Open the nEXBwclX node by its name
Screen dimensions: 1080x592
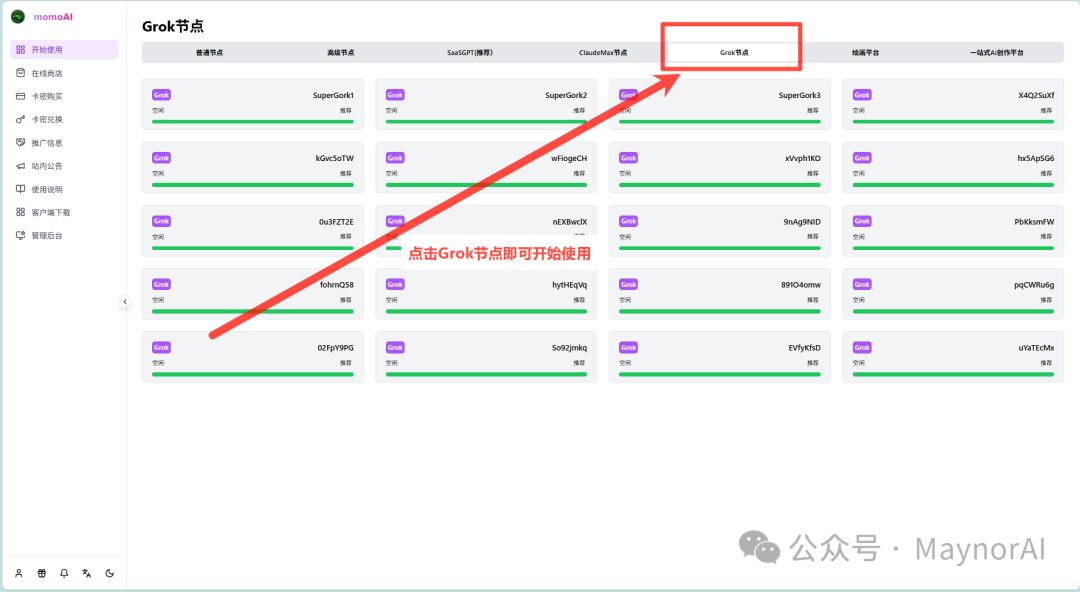(x=570, y=222)
